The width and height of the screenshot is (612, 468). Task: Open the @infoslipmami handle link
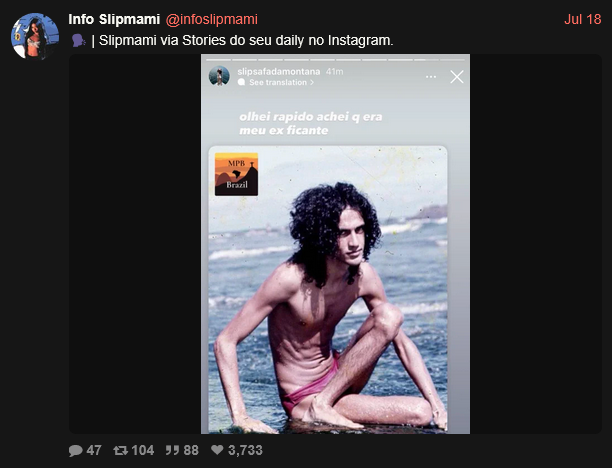212,19
